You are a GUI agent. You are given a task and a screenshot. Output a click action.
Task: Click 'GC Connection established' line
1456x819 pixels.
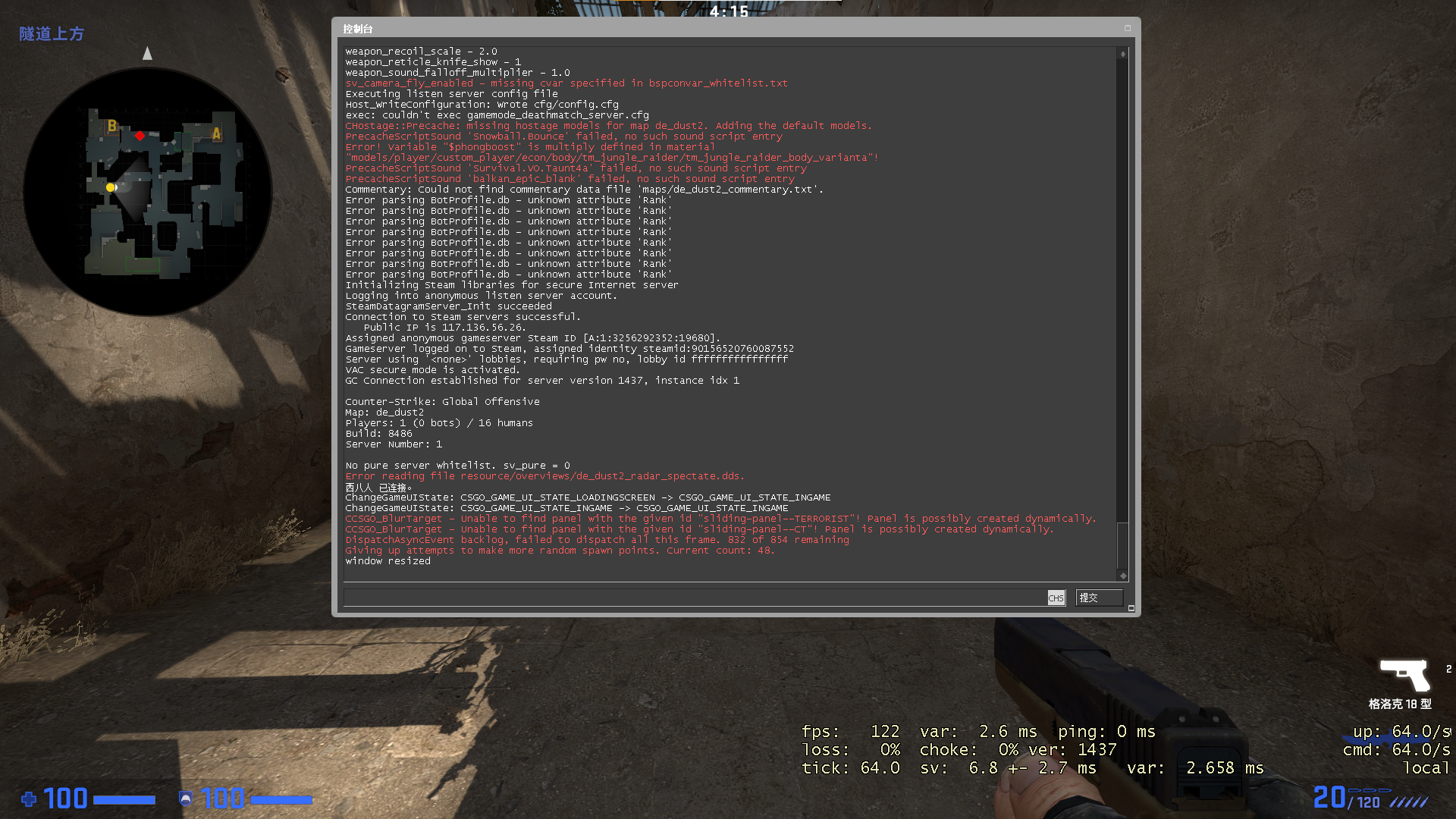point(542,381)
